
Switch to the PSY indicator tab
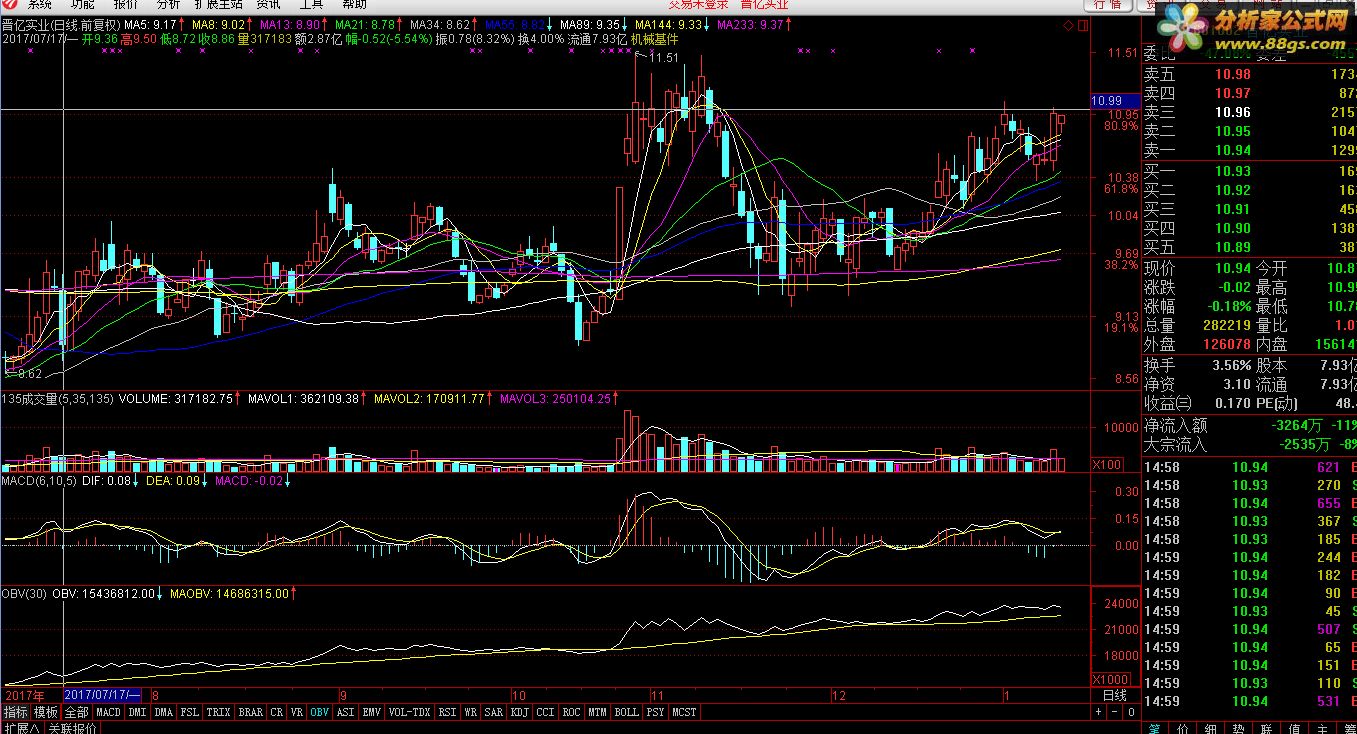click(655, 712)
